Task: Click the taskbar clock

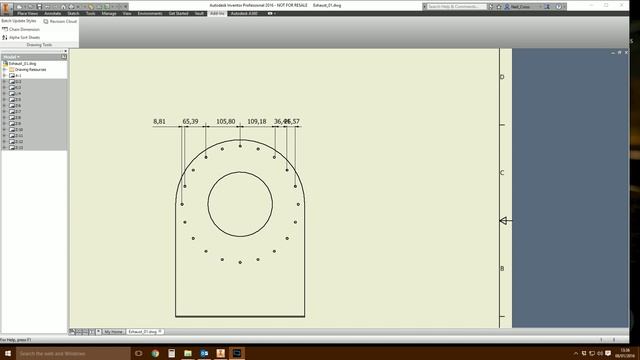Action: pyautogui.click(x=625, y=353)
